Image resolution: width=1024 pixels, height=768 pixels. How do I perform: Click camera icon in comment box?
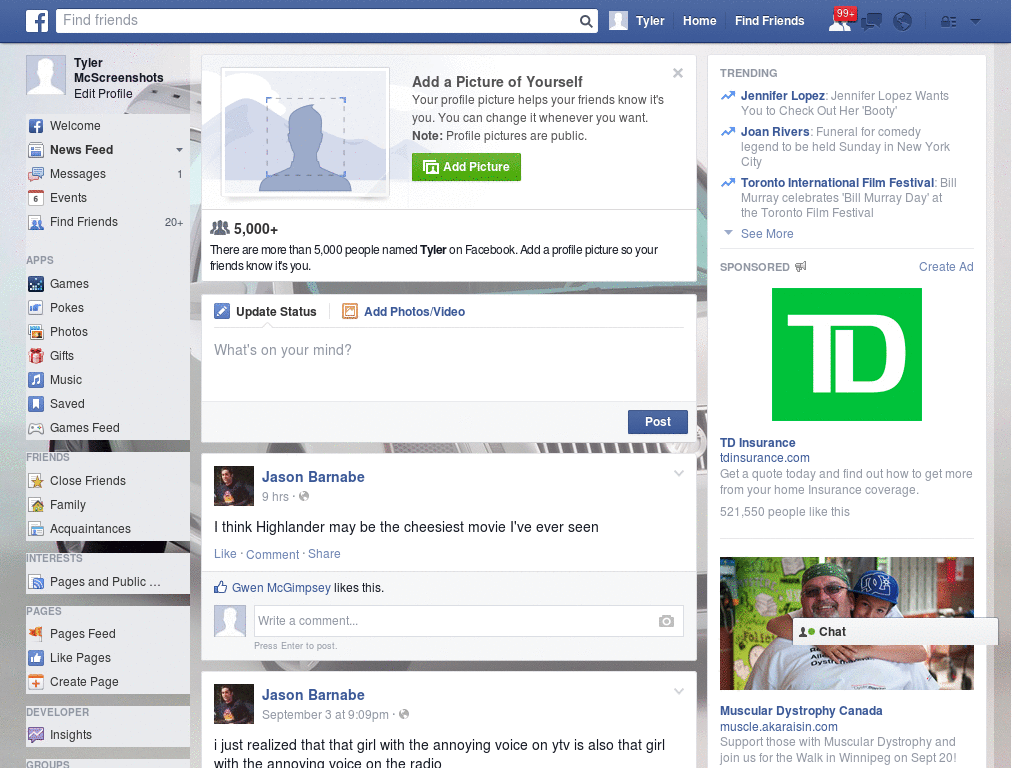click(x=665, y=621)
